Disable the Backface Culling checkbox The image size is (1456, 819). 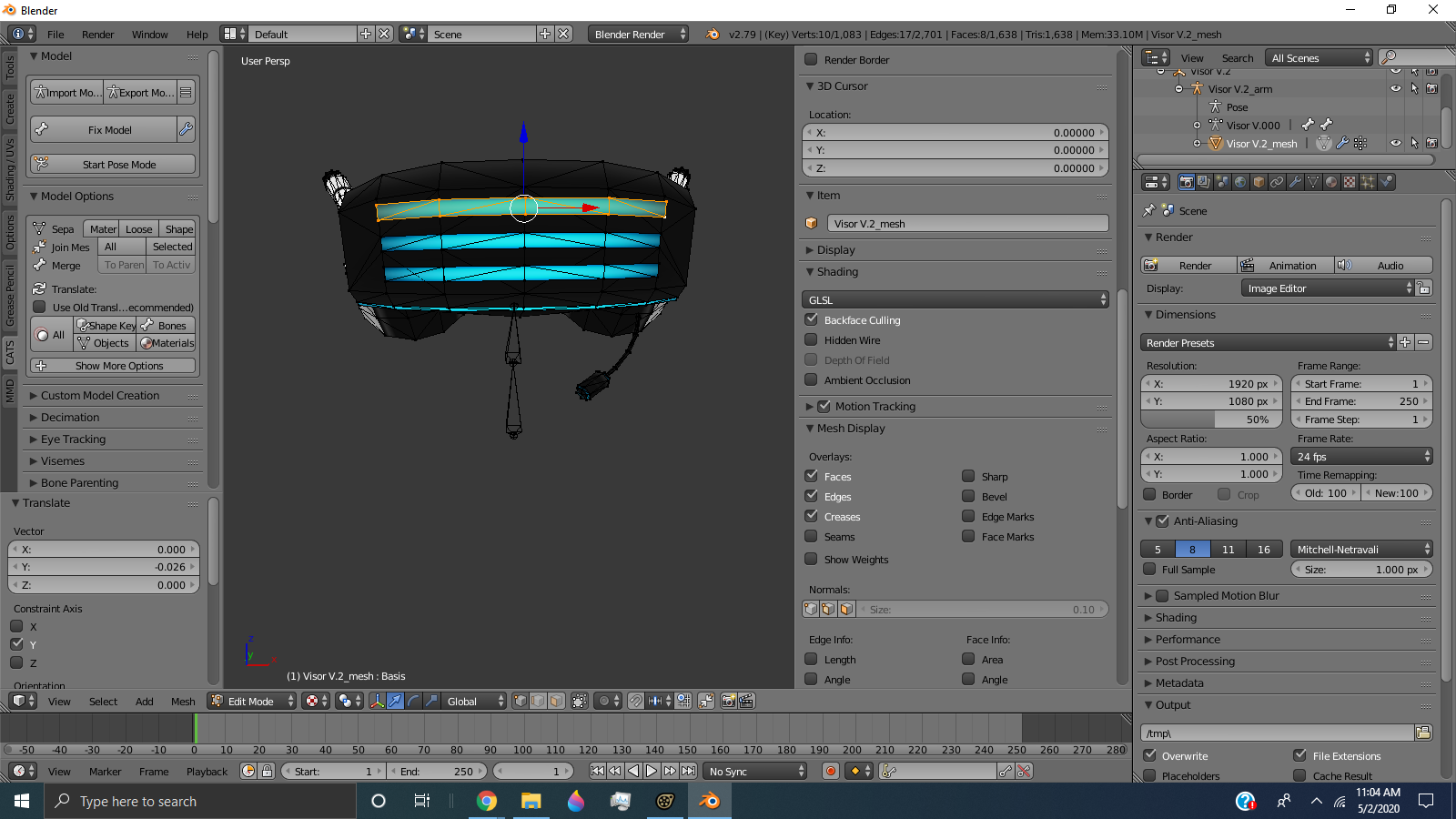pos(811,319)
